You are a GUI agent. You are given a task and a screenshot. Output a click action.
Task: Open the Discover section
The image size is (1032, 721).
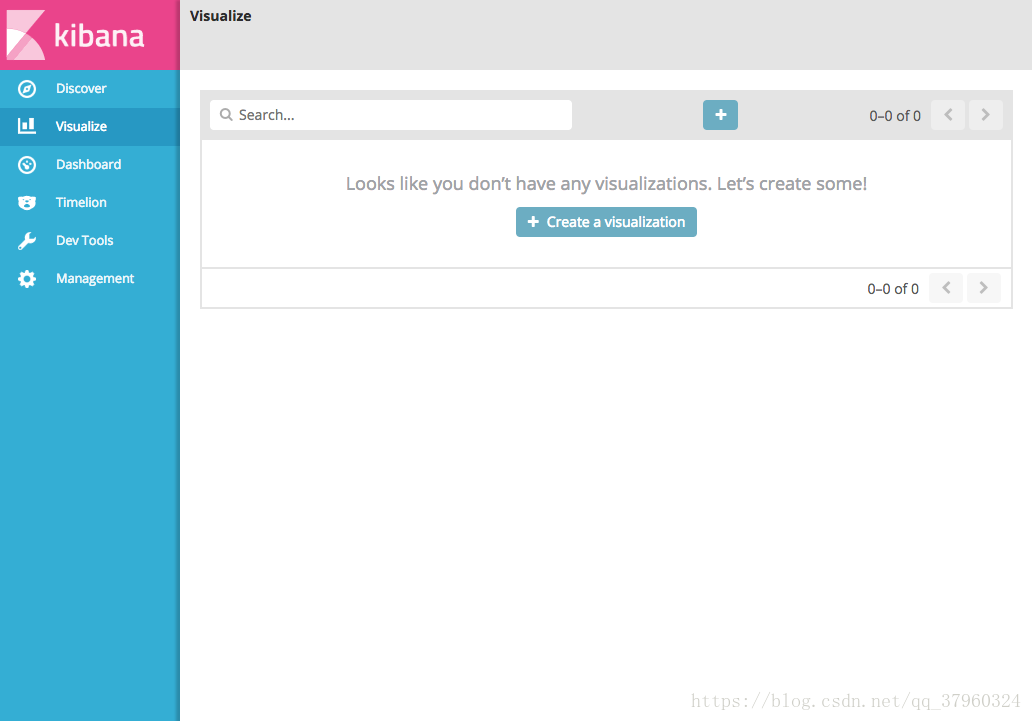[90, 89]
